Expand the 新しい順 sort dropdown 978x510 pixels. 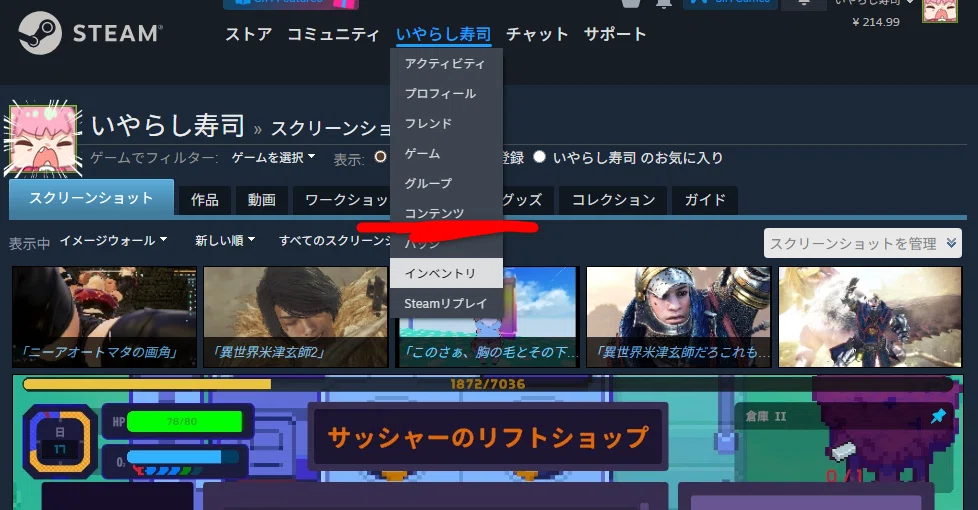(225, 241)
